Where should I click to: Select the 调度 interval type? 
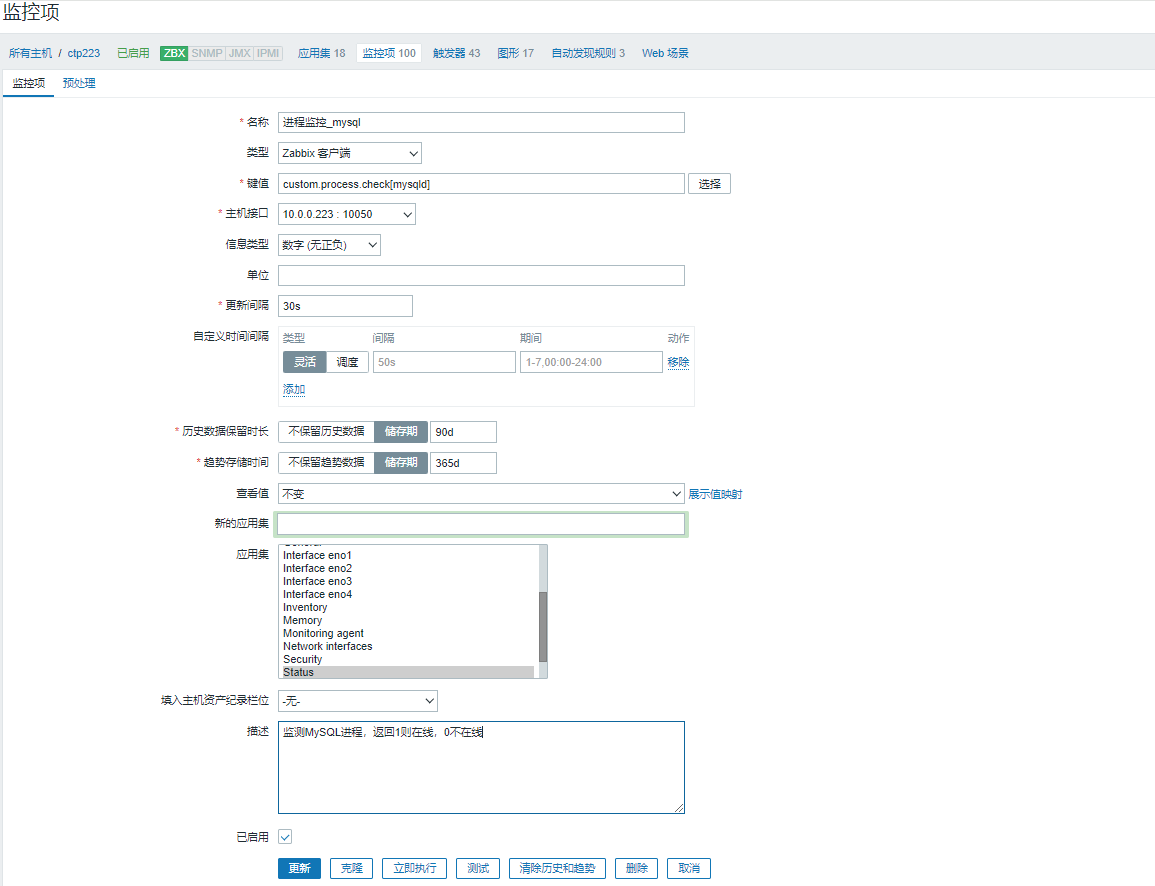pyautogui.click(x=347, y=362)
